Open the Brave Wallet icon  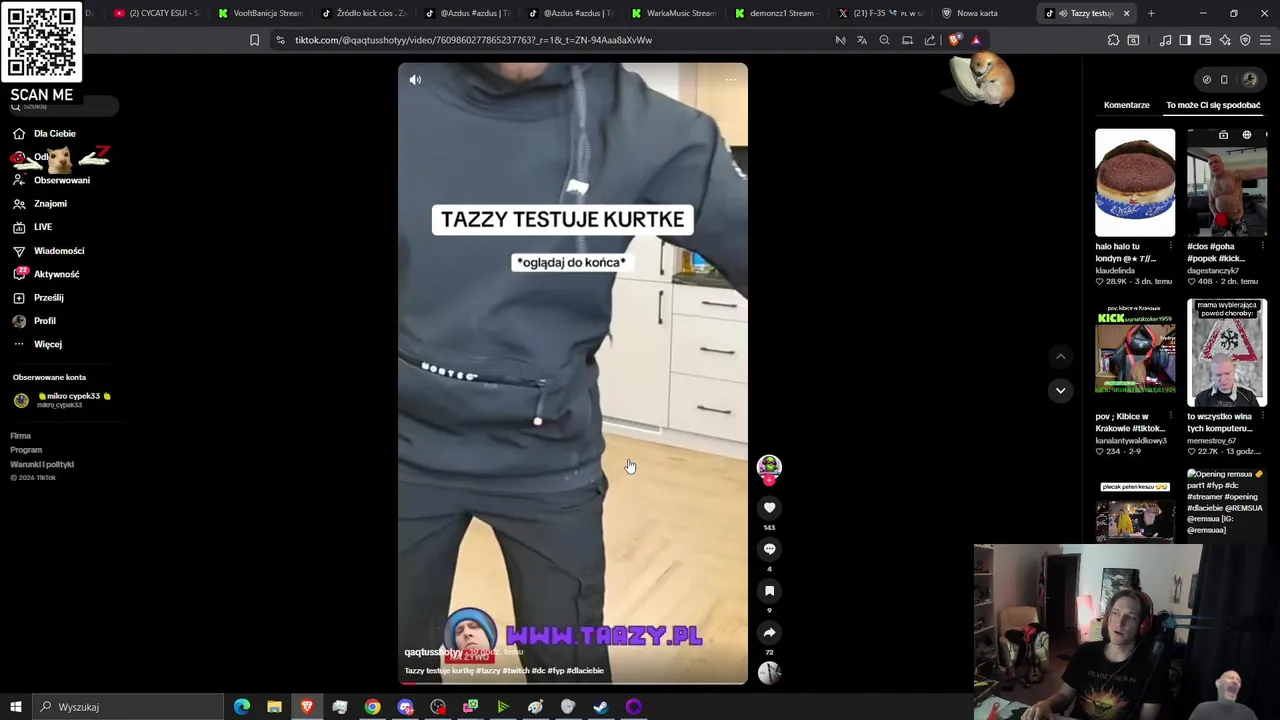[1205, 40]
